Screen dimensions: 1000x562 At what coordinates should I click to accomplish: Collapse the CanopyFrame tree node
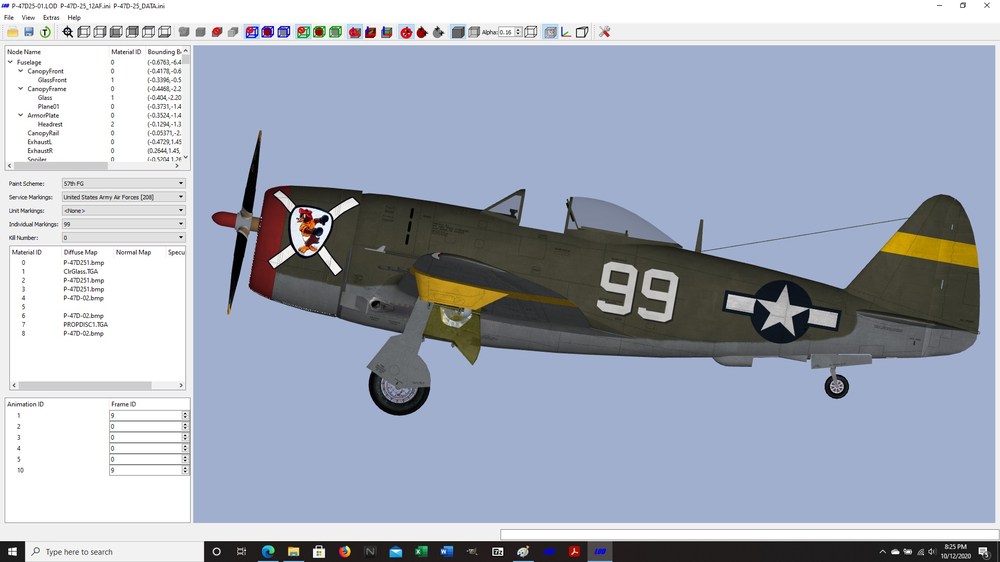click(20, 89)
